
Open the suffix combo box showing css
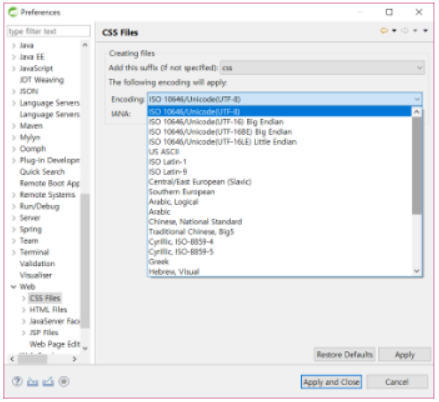click(322, 68)
